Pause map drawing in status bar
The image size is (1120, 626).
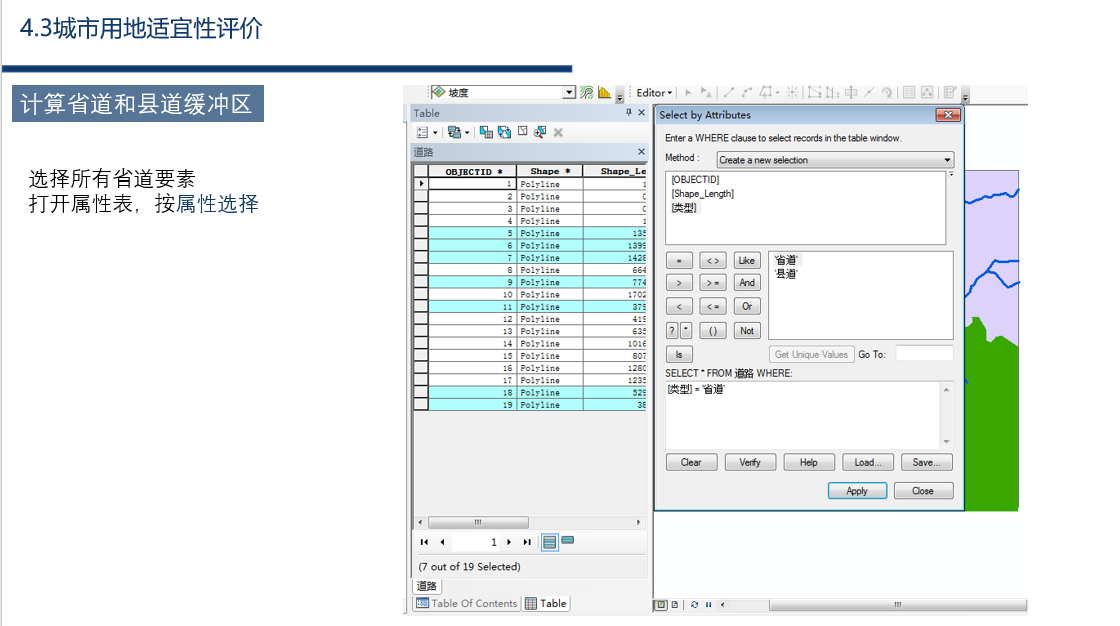(709, 605)
